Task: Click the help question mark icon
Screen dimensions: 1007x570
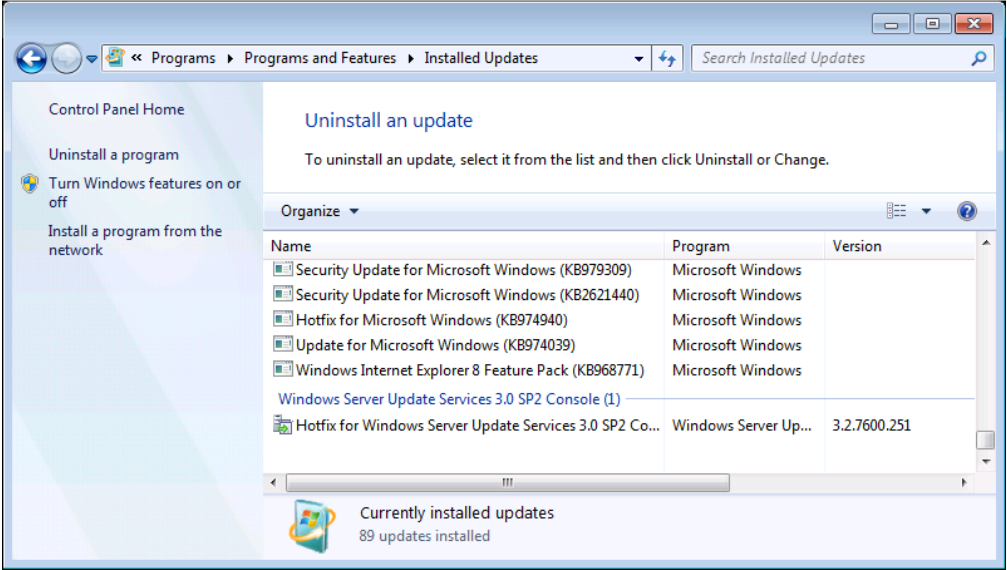Action: pos(966,211)
